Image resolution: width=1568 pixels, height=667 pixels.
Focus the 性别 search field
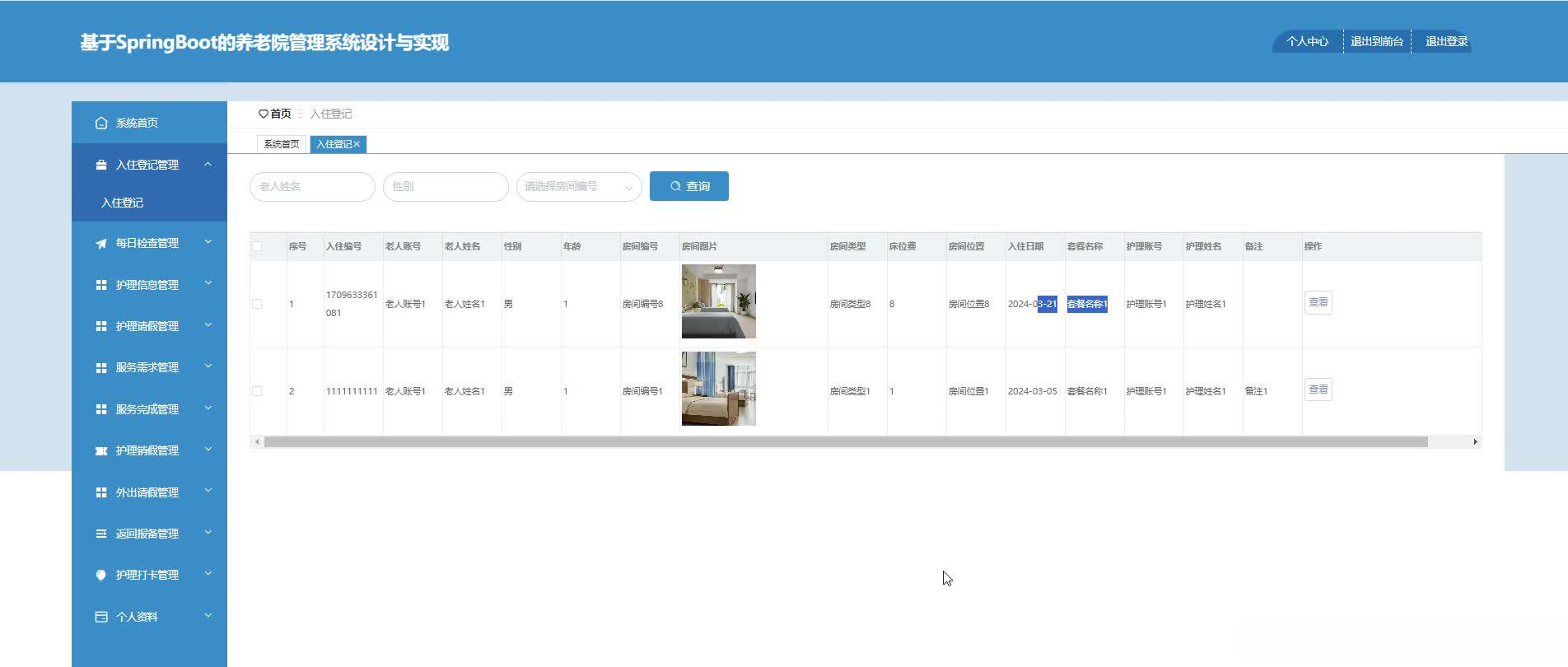point(446,186)
